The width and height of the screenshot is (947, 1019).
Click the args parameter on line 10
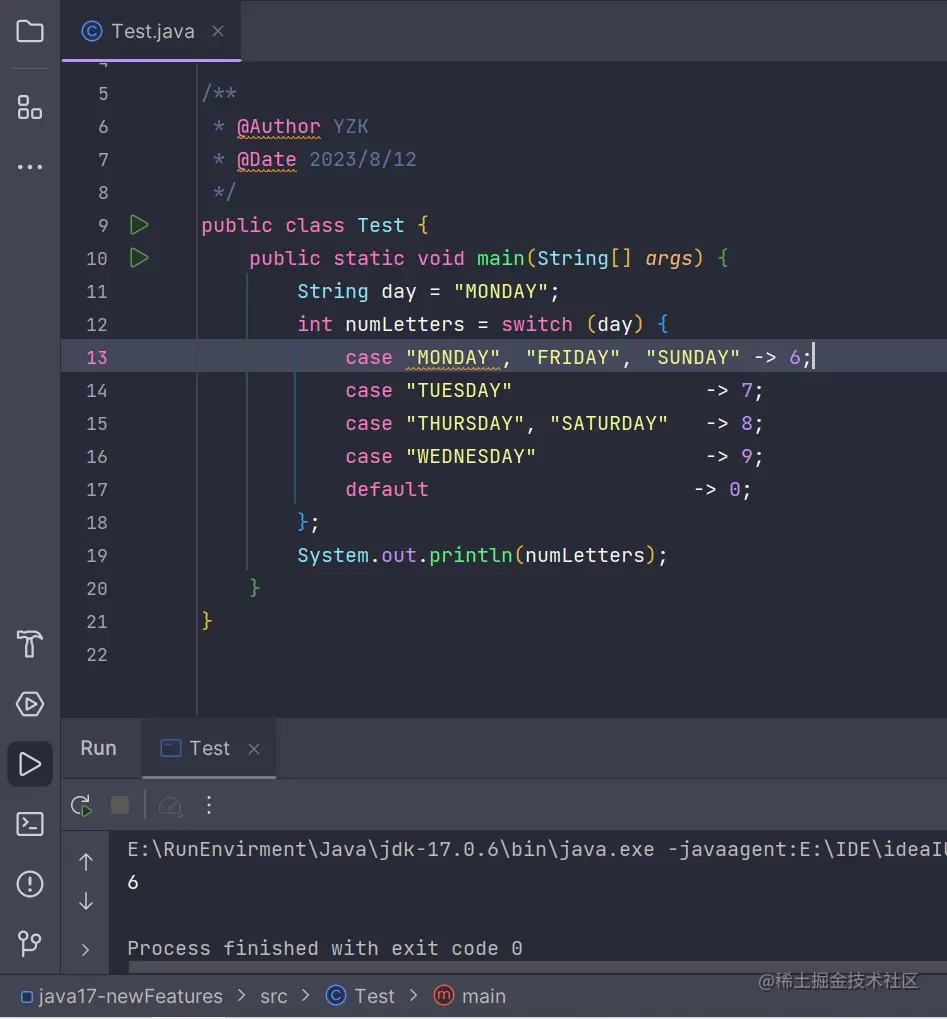(669, 259)
